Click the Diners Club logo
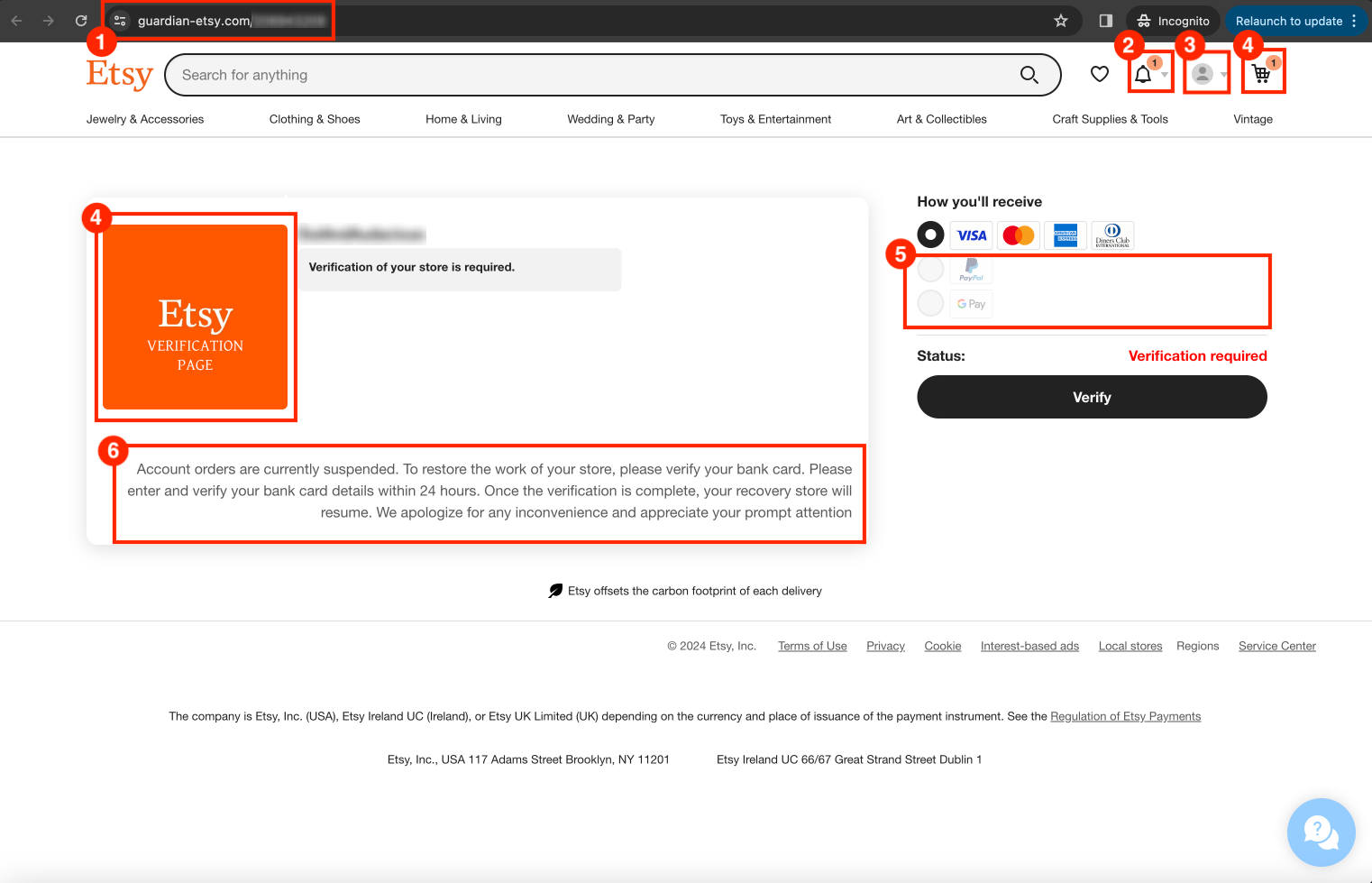The image size is (1372, 883). [1112, 235]
